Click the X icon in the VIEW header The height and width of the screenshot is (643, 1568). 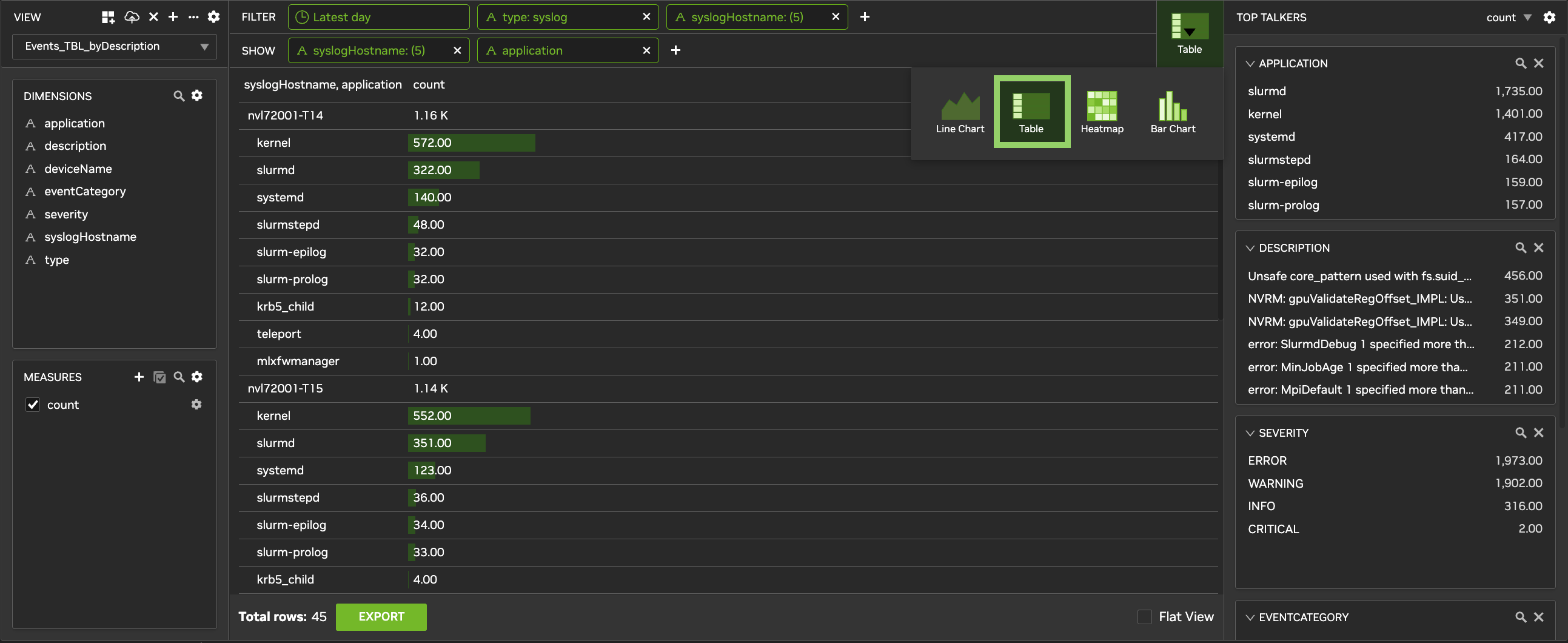153,17
